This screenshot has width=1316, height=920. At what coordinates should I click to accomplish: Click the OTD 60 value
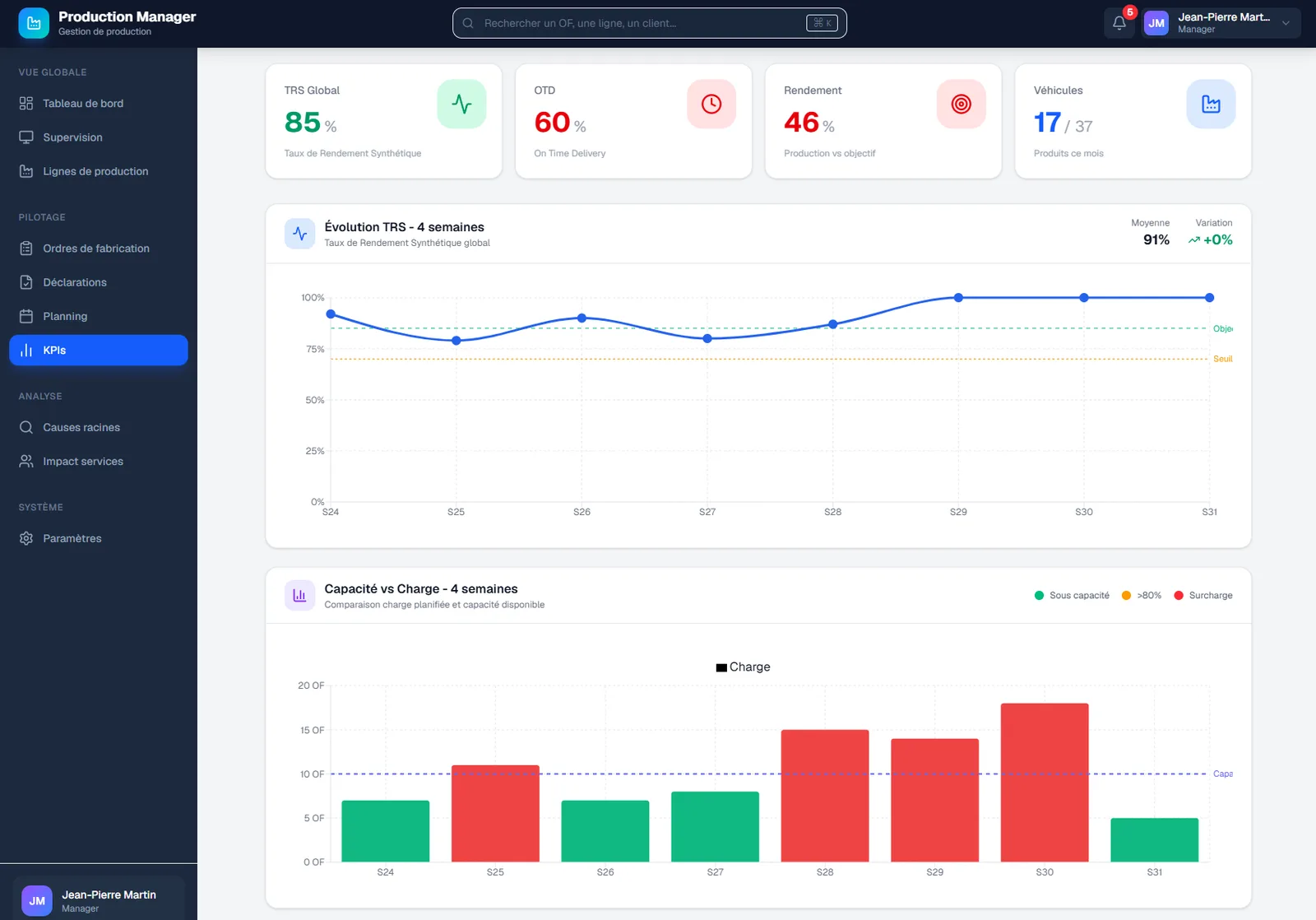[552, 123]
